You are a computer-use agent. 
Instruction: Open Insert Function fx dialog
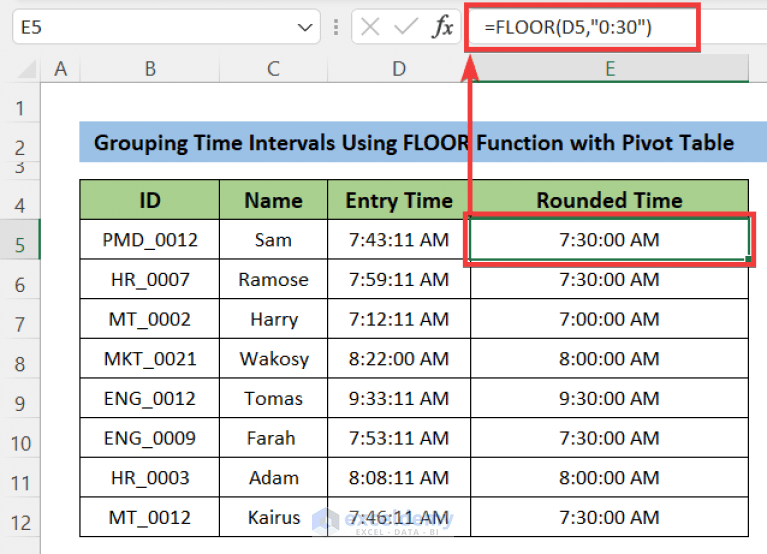click(x=443, y=27)
